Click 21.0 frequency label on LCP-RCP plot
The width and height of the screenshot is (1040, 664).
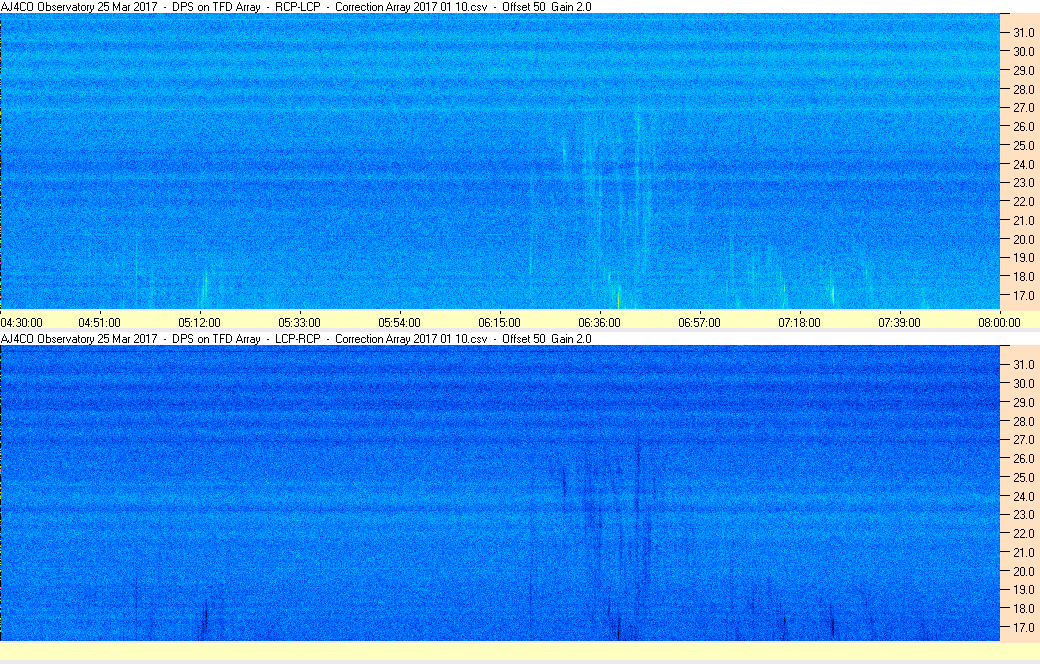click(x=1023, y=553)
